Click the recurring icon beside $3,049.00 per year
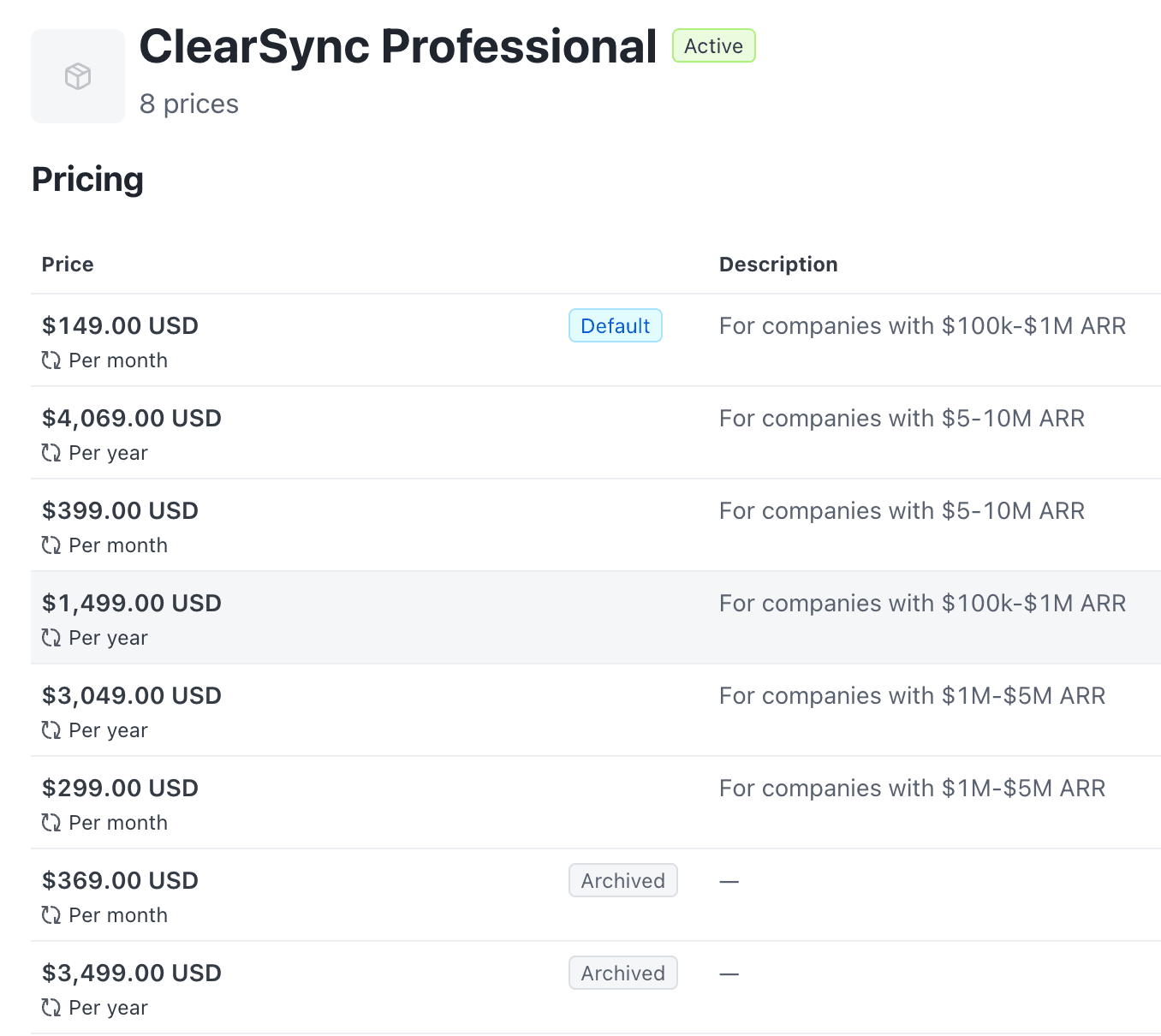This screenshot has width=1161, height=1036. (x=51, y=730)
